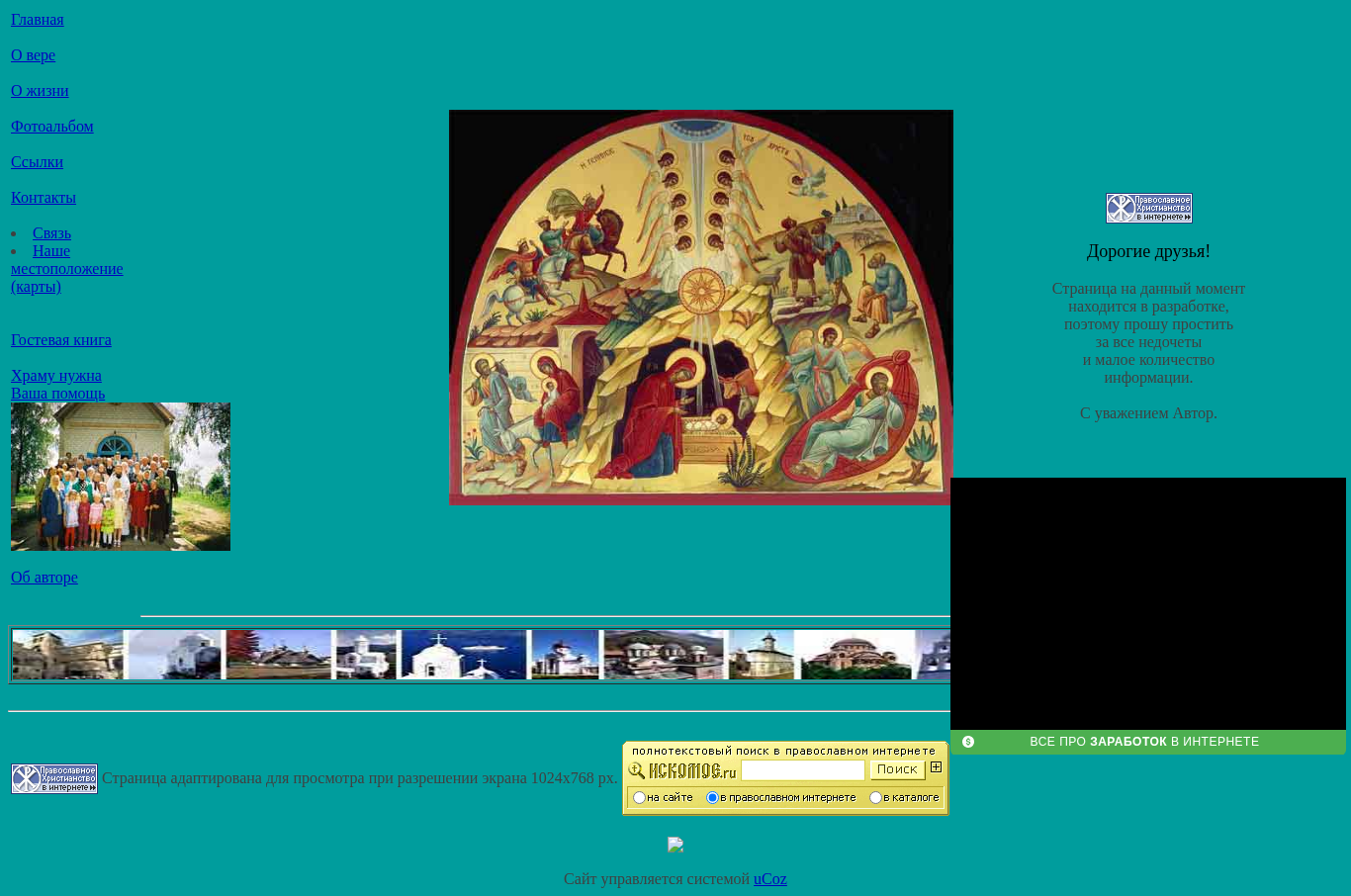Open the Контакты menu item
Screen dimensions: 1351x896
tap(44, 198)
